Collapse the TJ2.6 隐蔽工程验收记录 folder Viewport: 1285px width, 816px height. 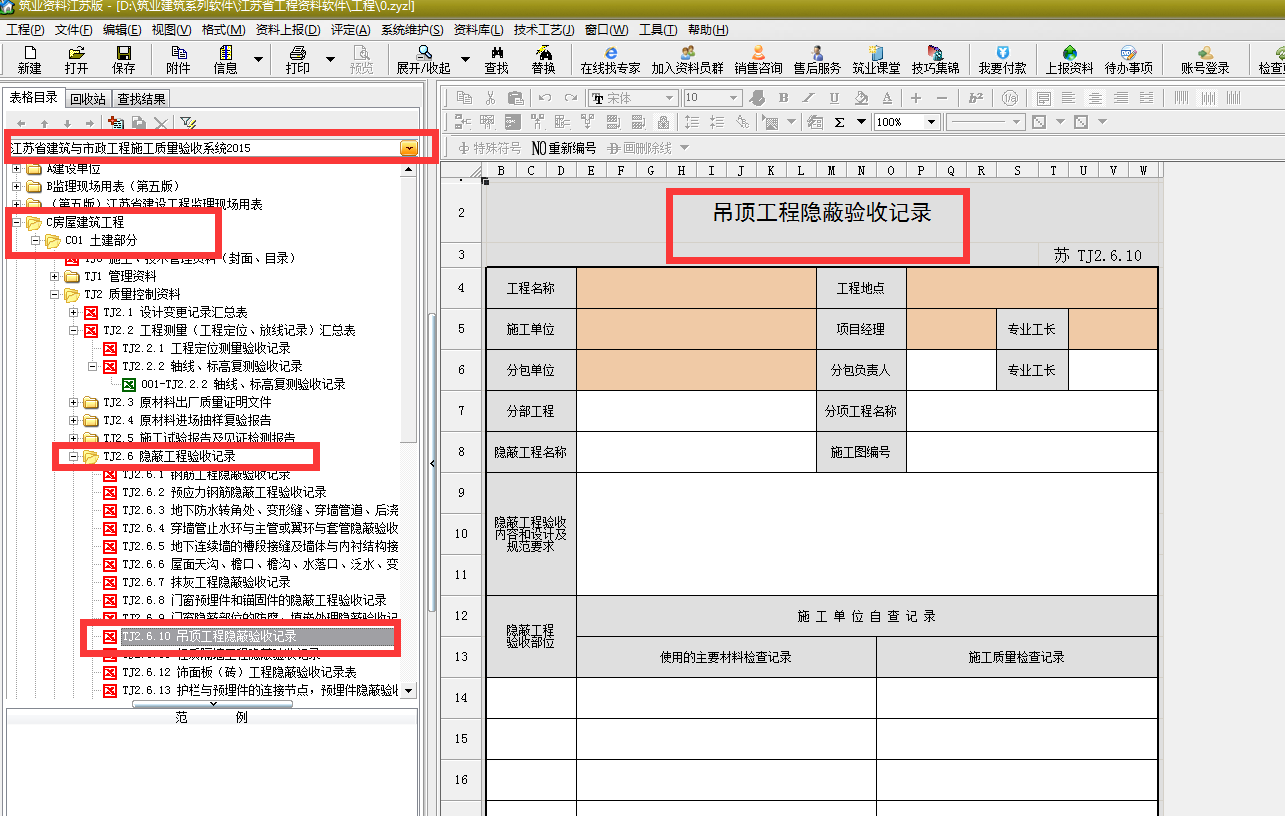[x=74, y=456]
